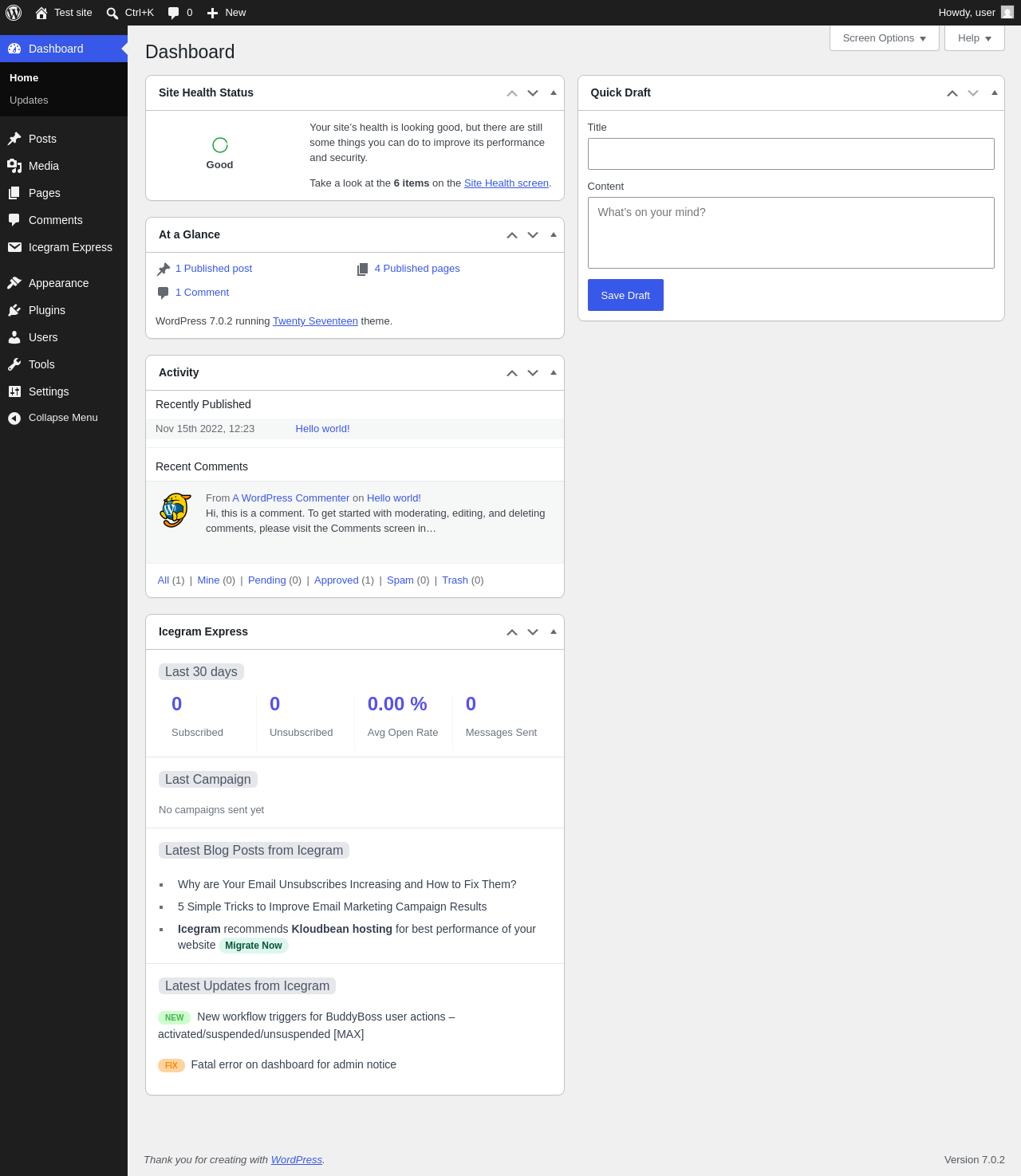Click the Plugins plug icon
This screenshot has height=1176, width=1021.
pos(14,310)
